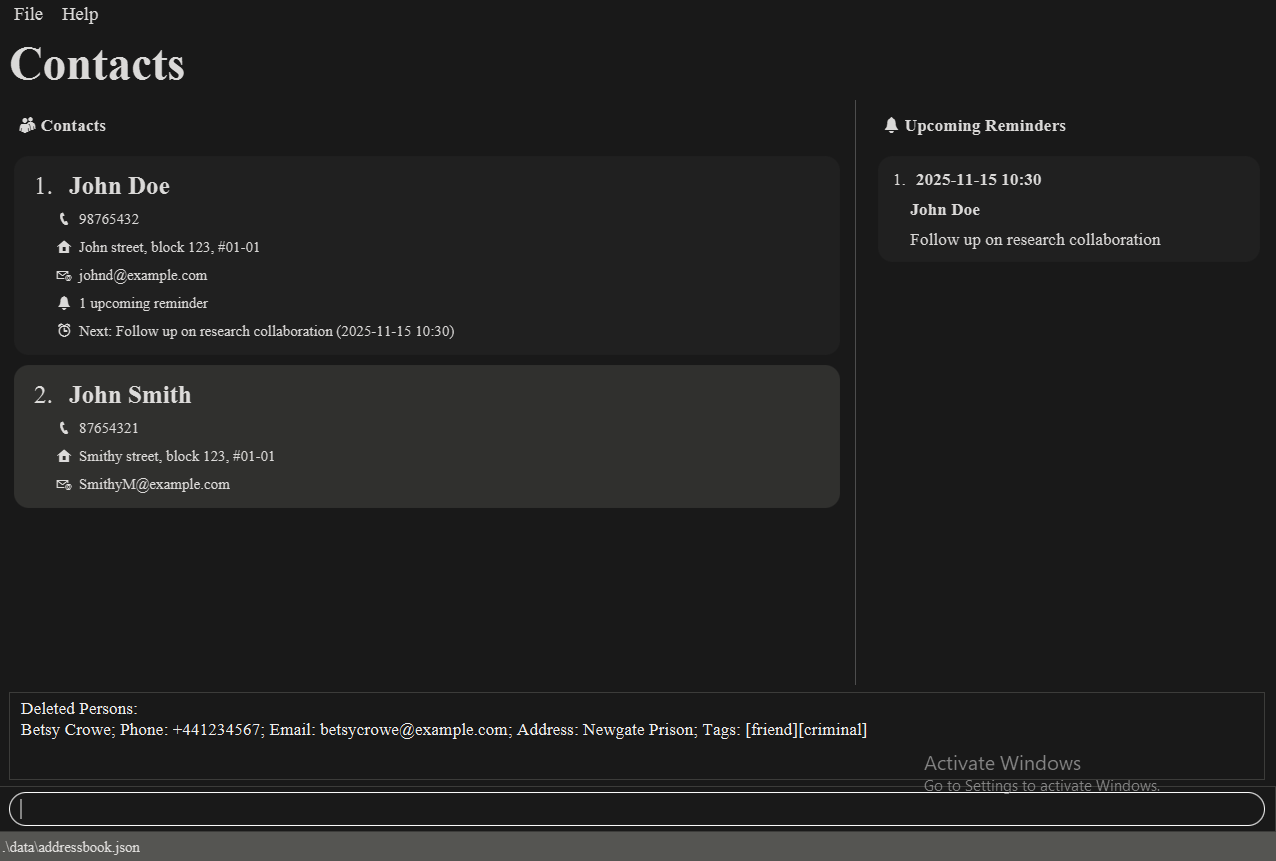Click the johnd@example.com email text
Image resolution: width=1276 pixels, height=861 pixels.
pyautogui.click(x=143, y=275)
